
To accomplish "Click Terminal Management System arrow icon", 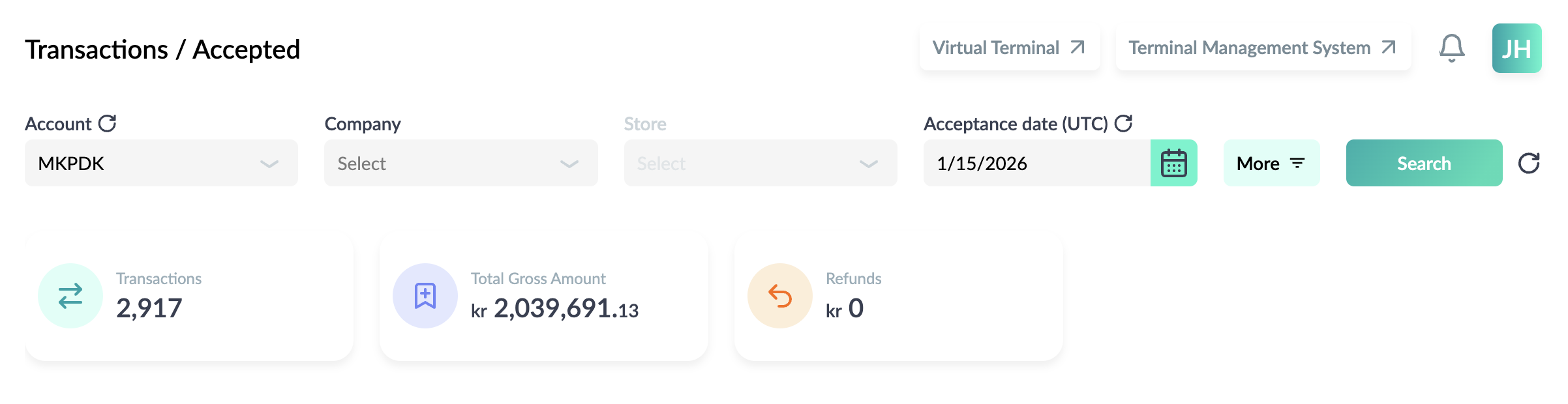I will coord(1389,48).
